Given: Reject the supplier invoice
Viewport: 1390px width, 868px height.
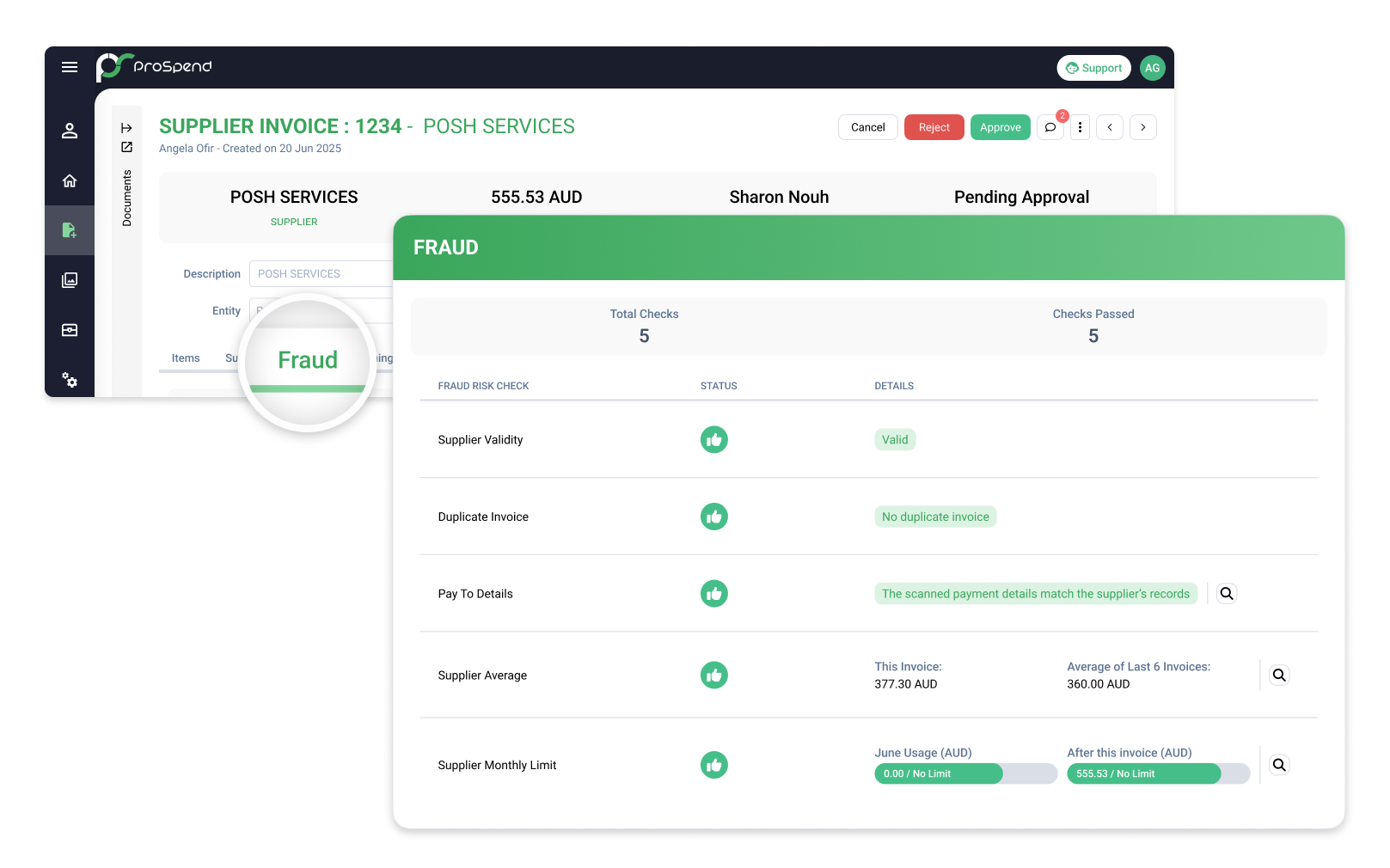Looking at the screenshot, I should coord(934,127).
